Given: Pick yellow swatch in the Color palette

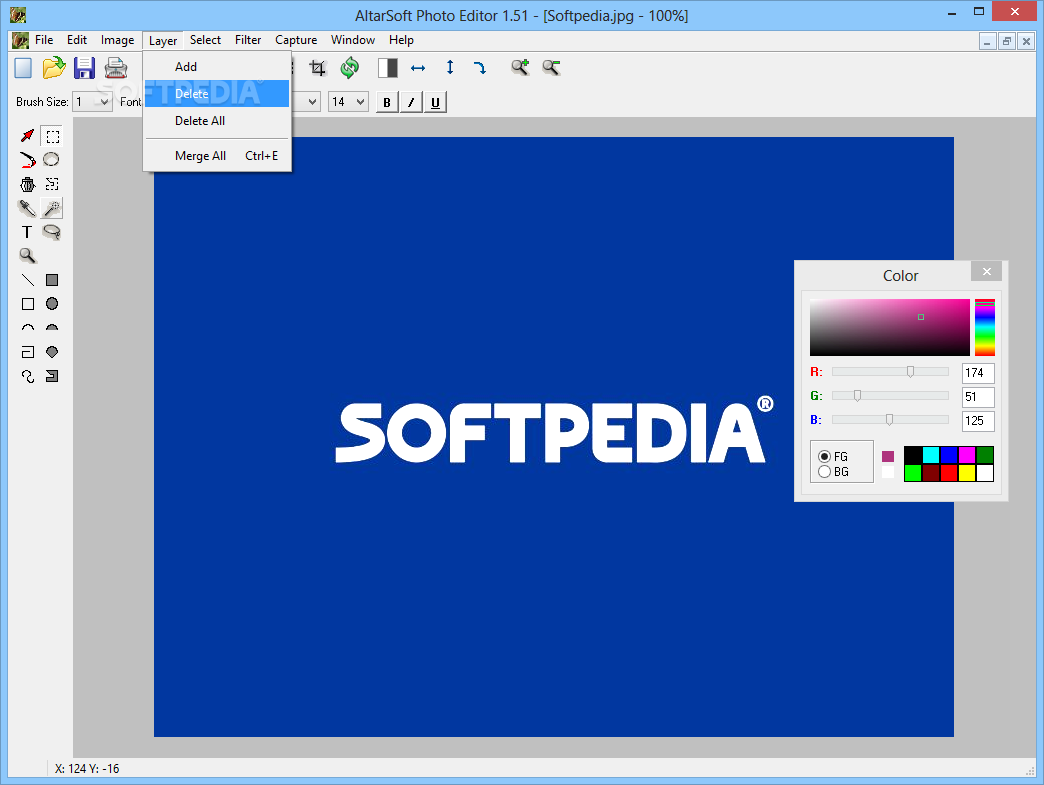Looking at the screenshot, I should (x=966, y=473).
